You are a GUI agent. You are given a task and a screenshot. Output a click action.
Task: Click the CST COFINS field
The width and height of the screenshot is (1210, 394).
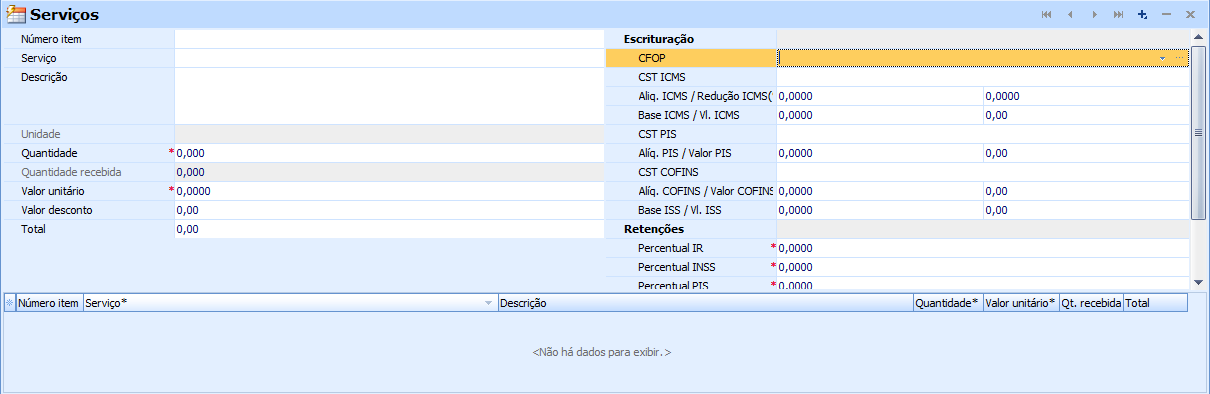(983, 172)
